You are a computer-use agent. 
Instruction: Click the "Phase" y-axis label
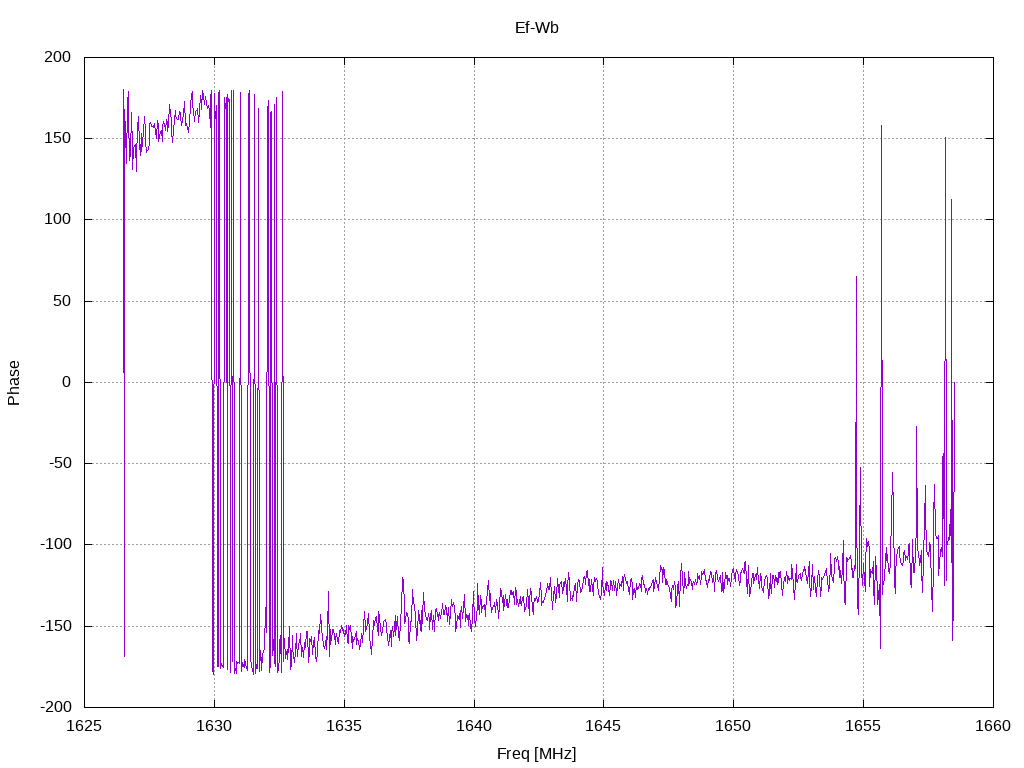[x=14, y=383]
